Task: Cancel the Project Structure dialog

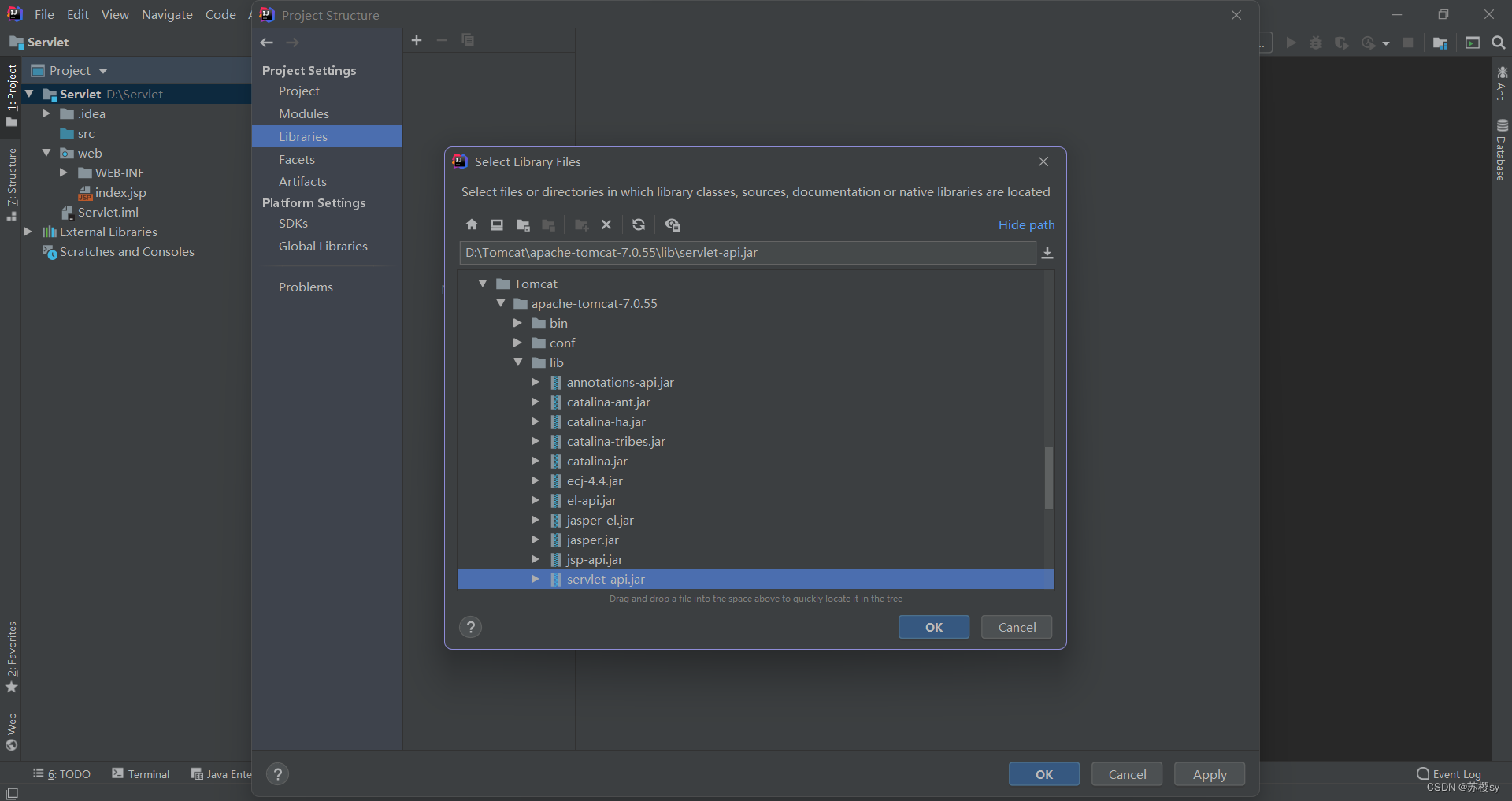Action: tap(1127, 774)
